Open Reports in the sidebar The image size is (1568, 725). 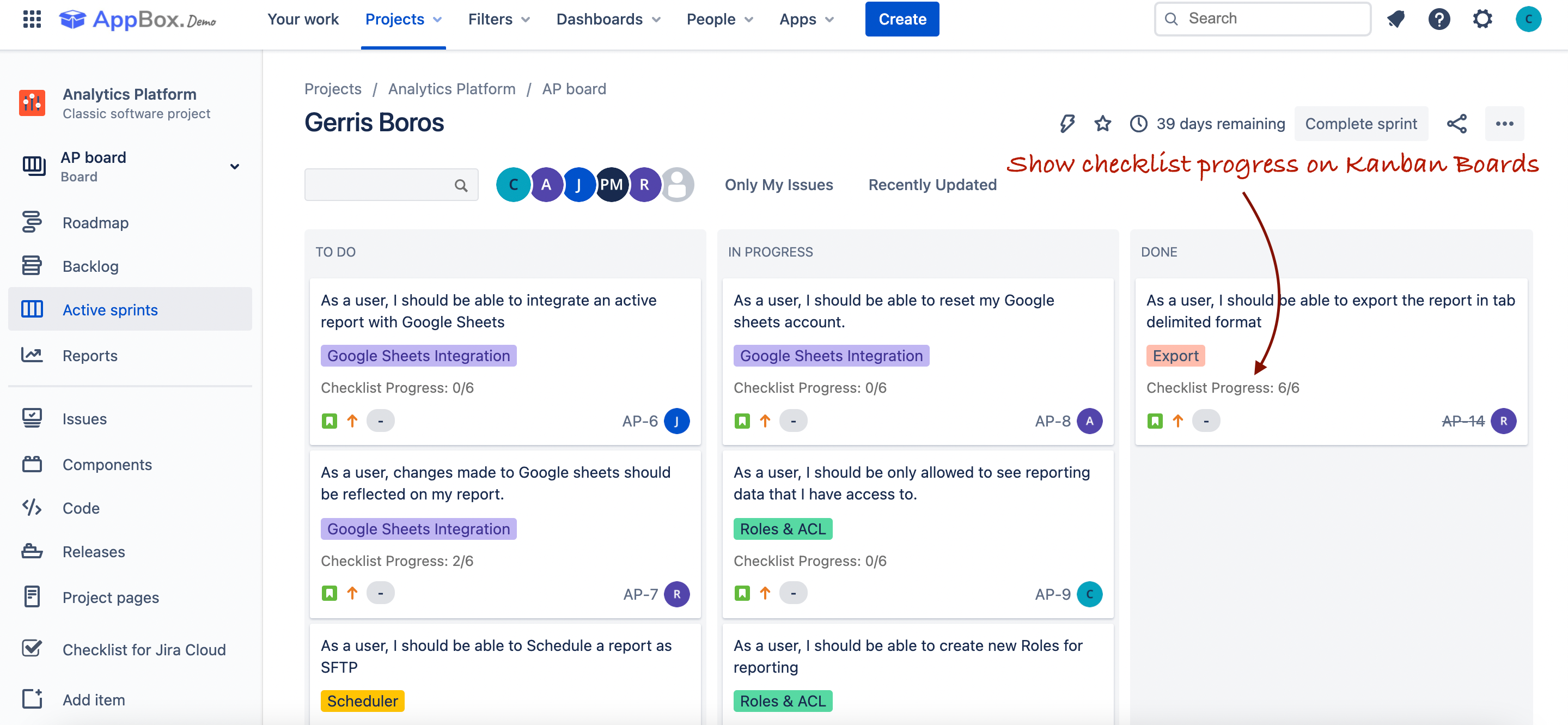pyautogui.click(x=130, y=355)
